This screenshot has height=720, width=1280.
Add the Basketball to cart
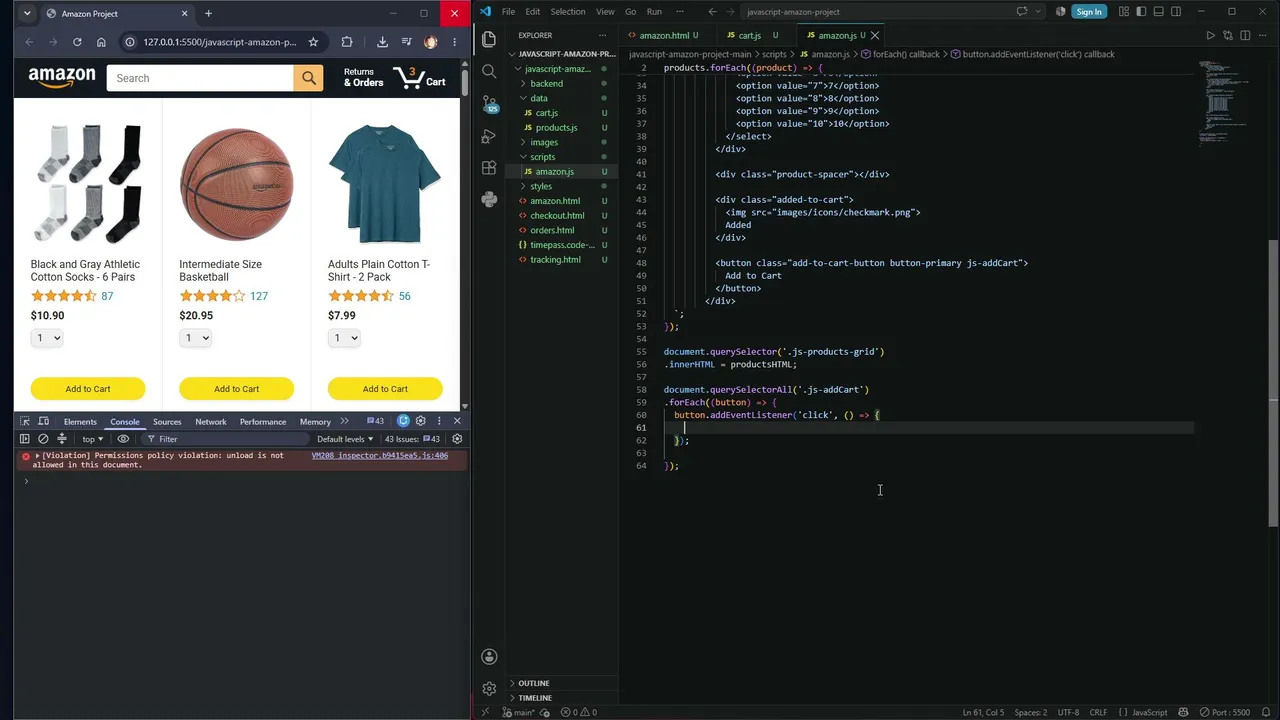(236, 389)
